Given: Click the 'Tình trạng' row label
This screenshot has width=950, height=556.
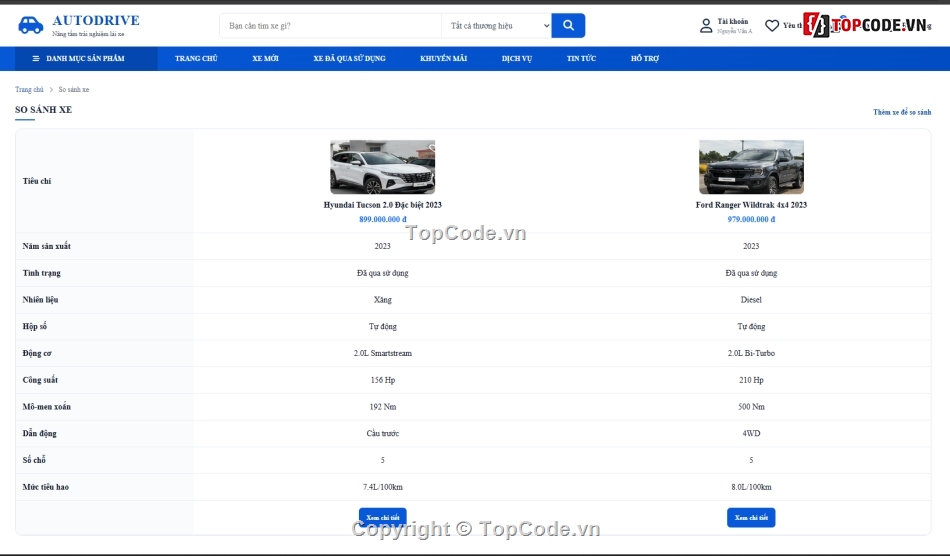Looking at the screenshot, I should (42, 273).
